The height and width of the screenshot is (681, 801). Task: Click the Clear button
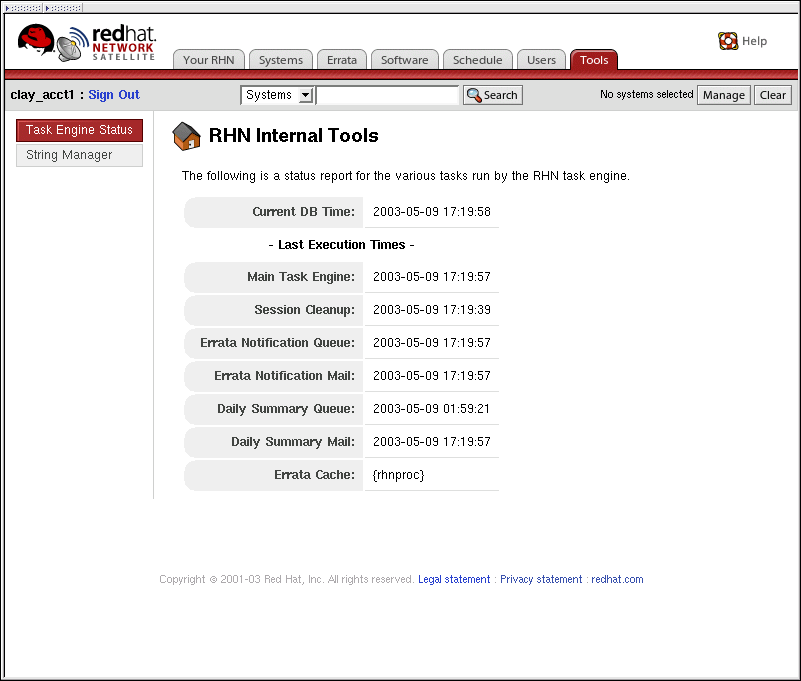click(x=773, y=95)
